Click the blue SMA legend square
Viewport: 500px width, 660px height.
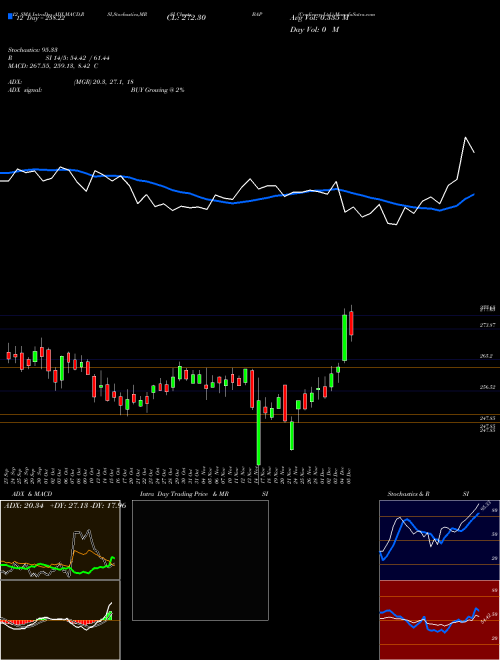tap(10, 17)
